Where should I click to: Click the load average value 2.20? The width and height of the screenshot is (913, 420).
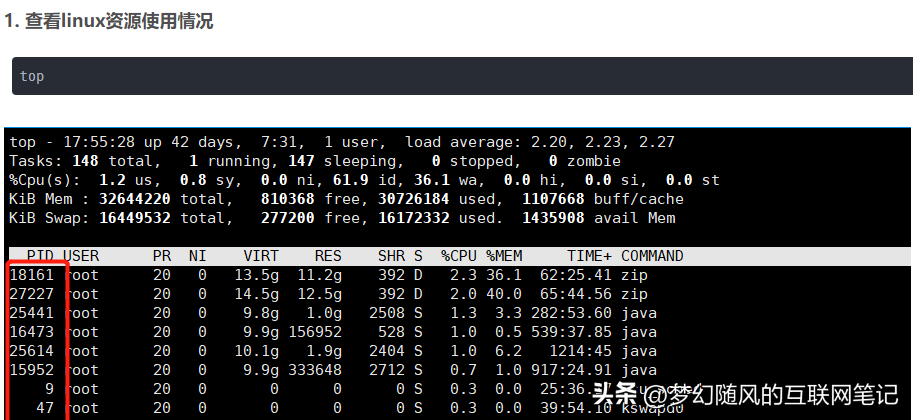click(x=549, y=142)
